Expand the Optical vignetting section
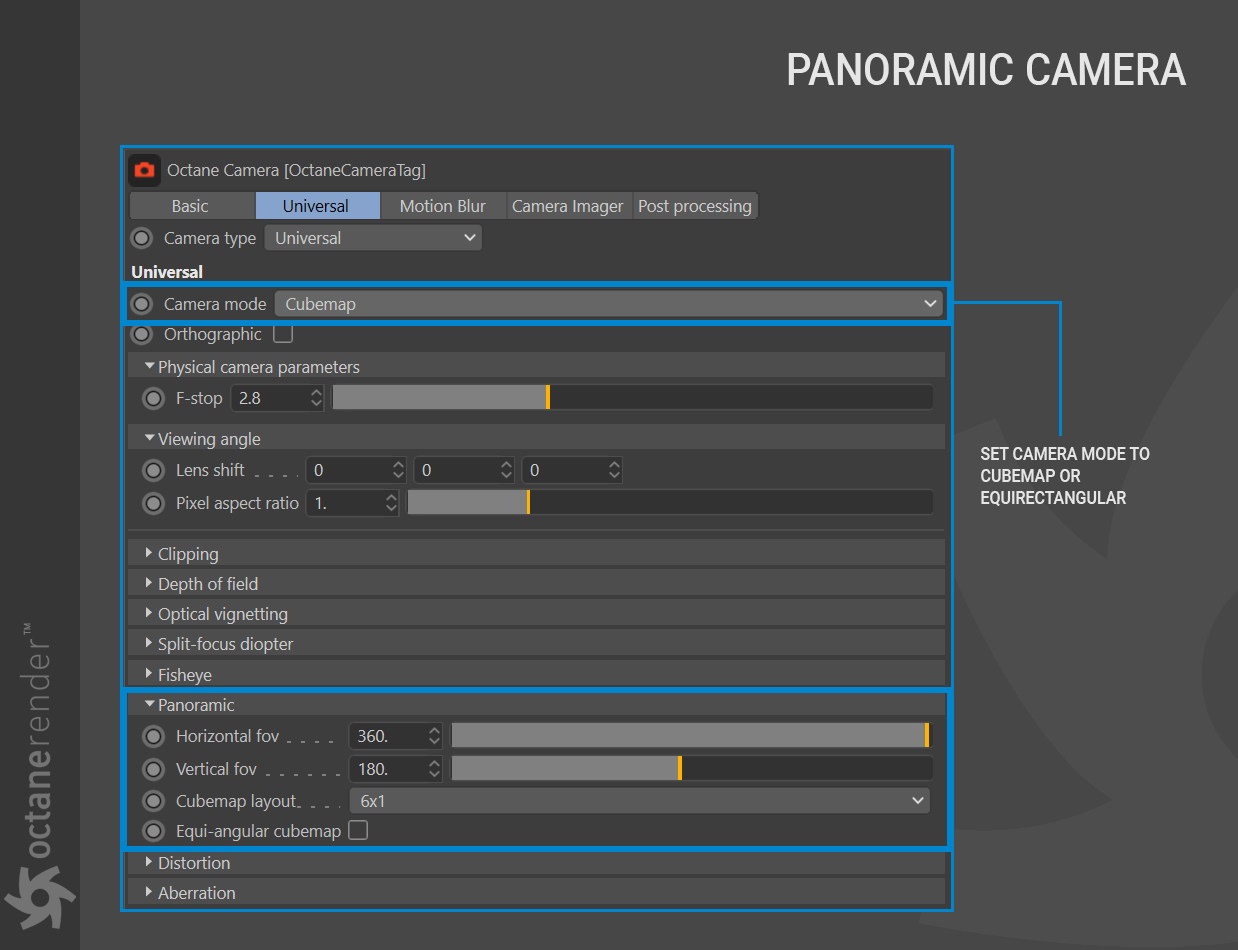The height and width of the screenshot is (950, 1238). tap(537, 613)
